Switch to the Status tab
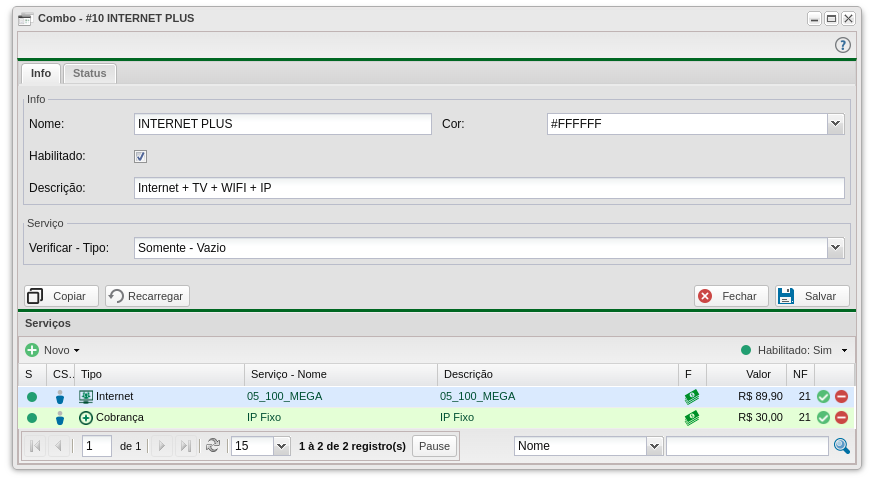The image size is (872, 486). pos(89,74)
